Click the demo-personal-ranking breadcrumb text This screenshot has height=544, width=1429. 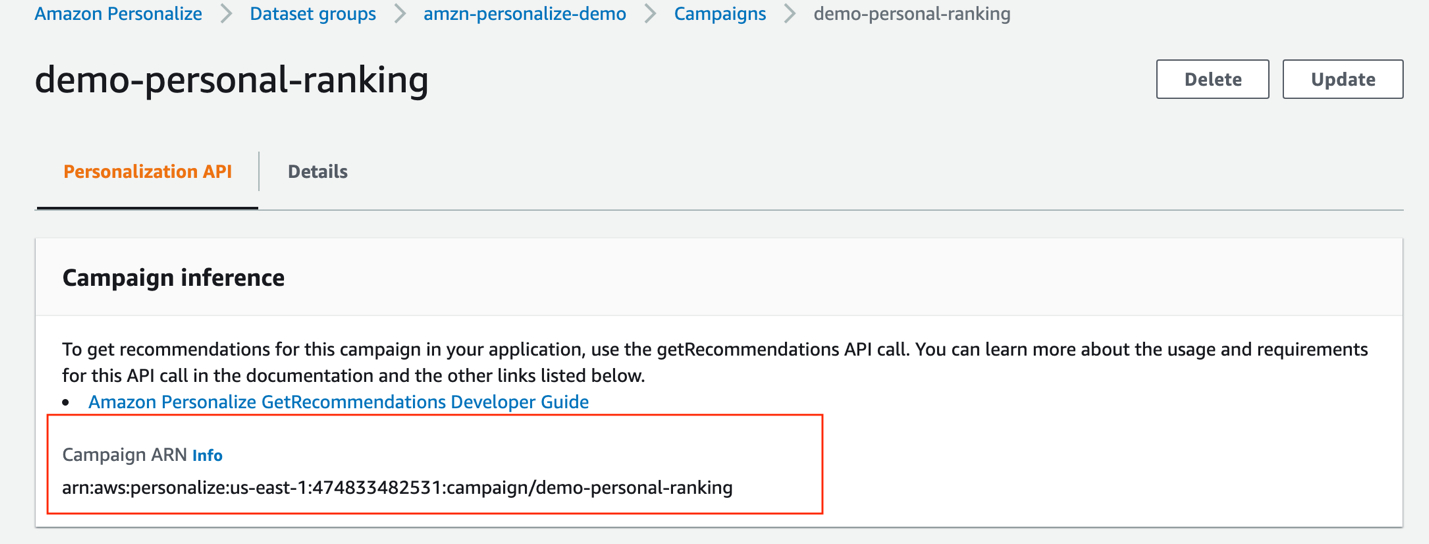click(x=912, y=14)
